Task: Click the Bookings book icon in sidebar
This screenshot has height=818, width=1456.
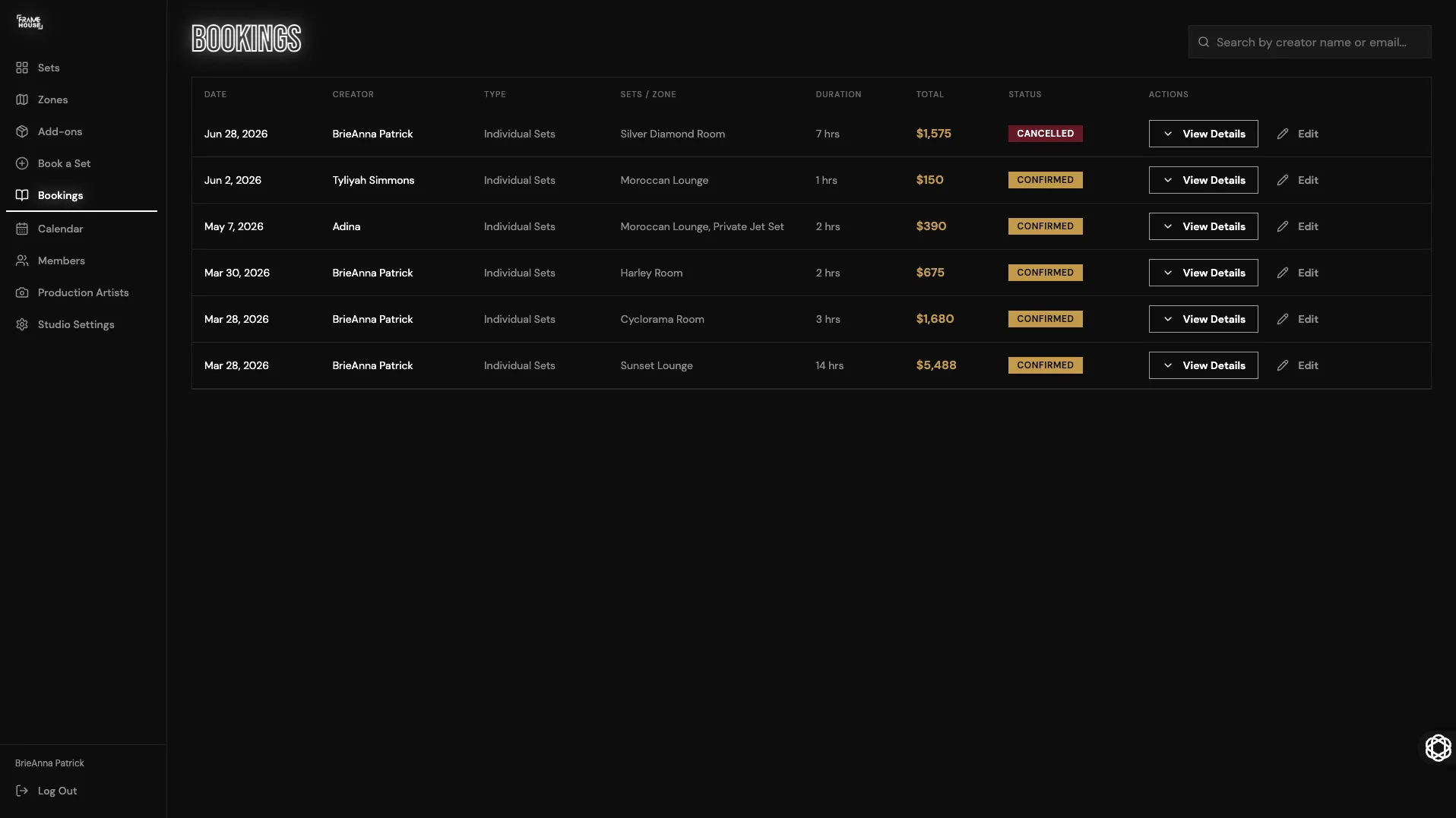Action: (22, 195)
